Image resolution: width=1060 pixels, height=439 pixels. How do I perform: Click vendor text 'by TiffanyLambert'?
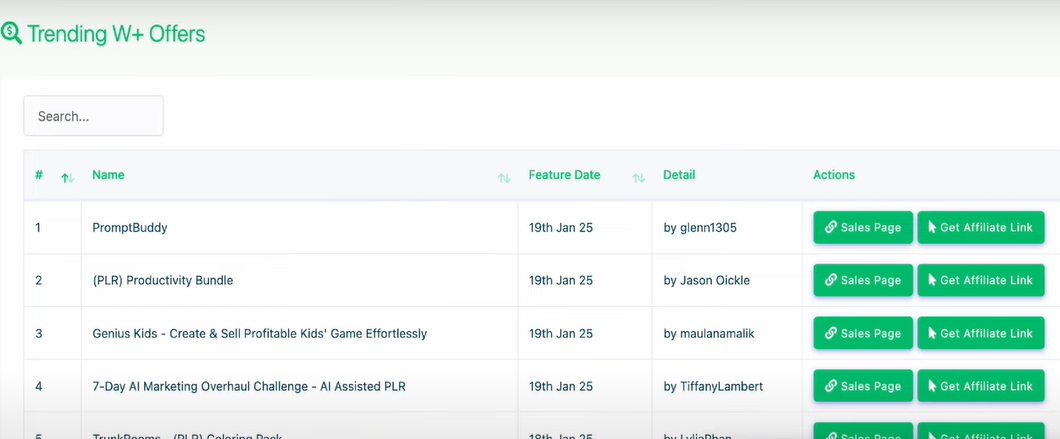click(713, 386)
